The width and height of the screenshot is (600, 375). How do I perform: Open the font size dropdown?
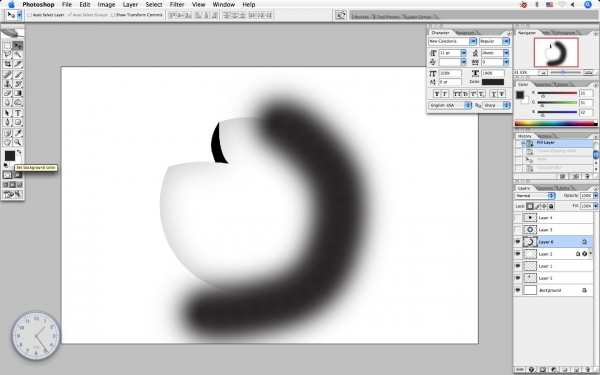463,53
